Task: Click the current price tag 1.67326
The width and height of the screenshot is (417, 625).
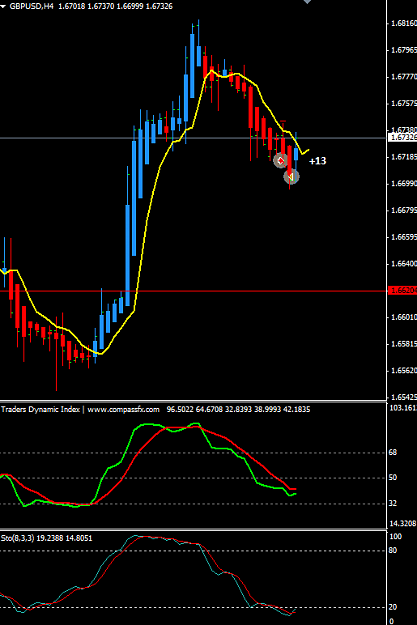Action: pos(403,138)
